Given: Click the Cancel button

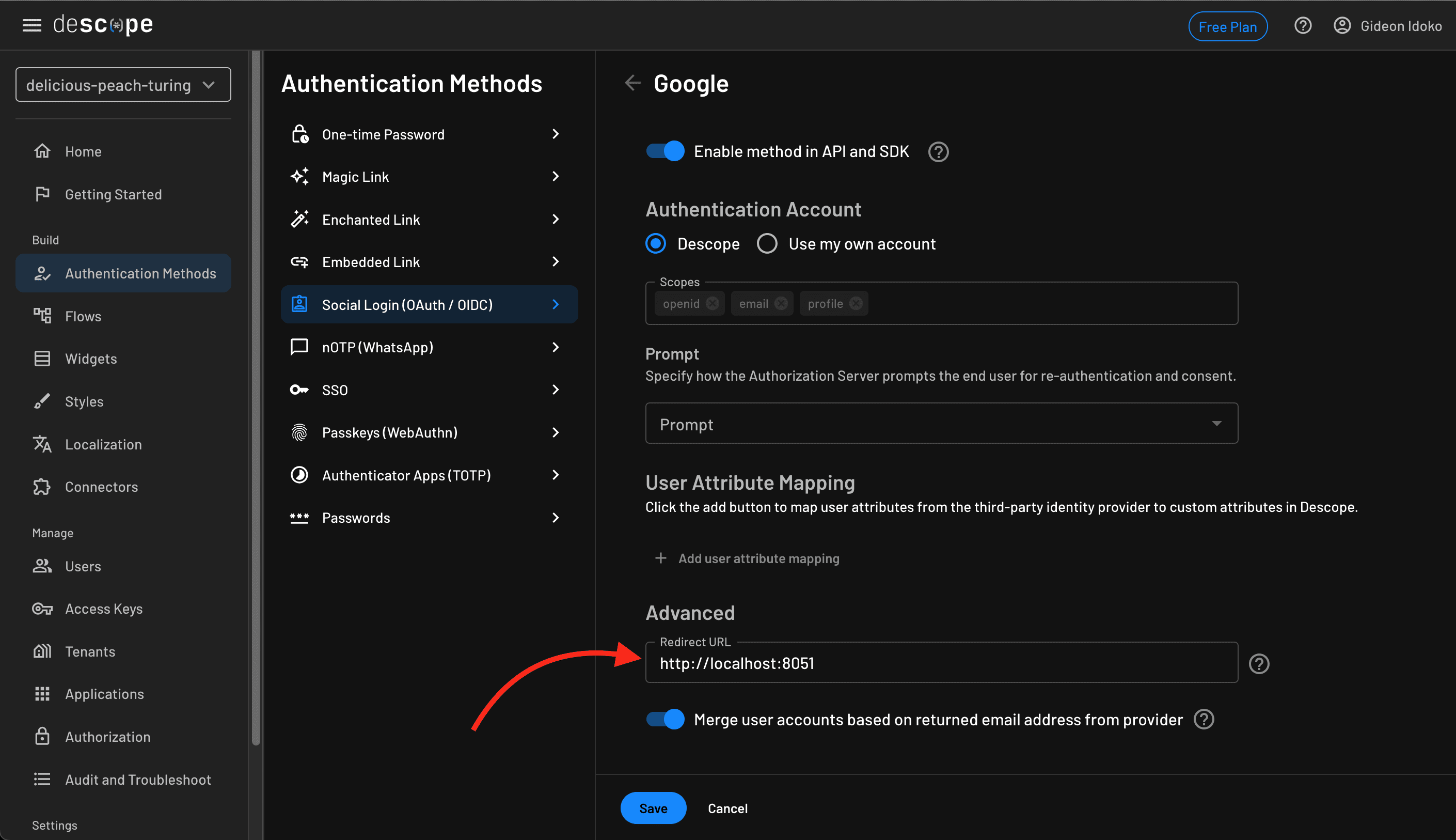Looking at the screenshot, I should click(727, 808).
